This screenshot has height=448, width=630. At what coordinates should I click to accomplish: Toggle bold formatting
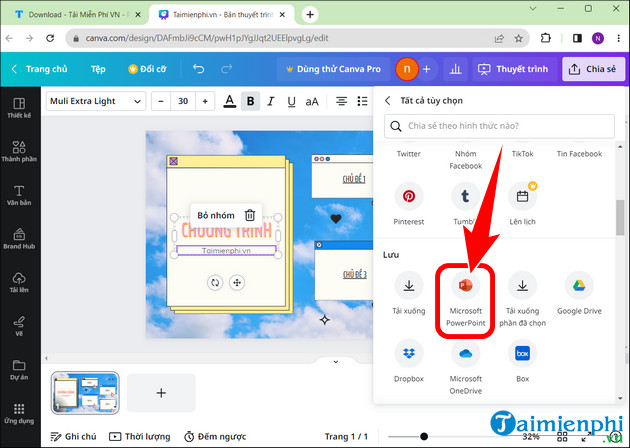(250, 101)
